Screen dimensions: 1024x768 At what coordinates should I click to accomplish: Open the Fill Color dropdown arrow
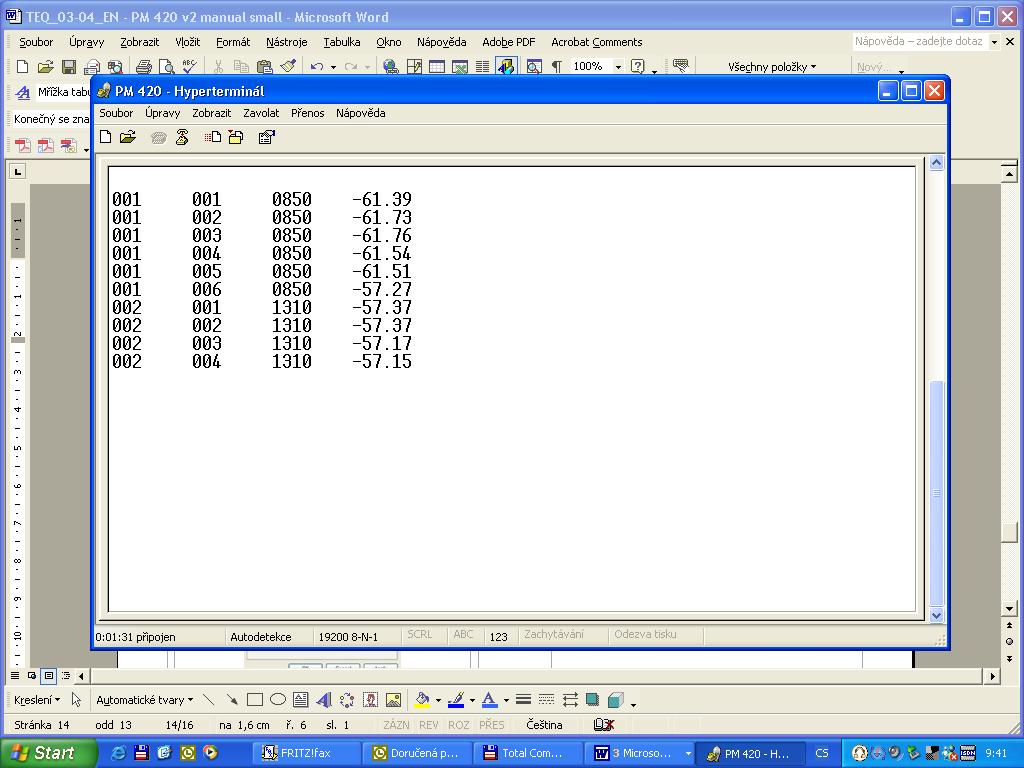pyautogui.click(x=438, y=701)
